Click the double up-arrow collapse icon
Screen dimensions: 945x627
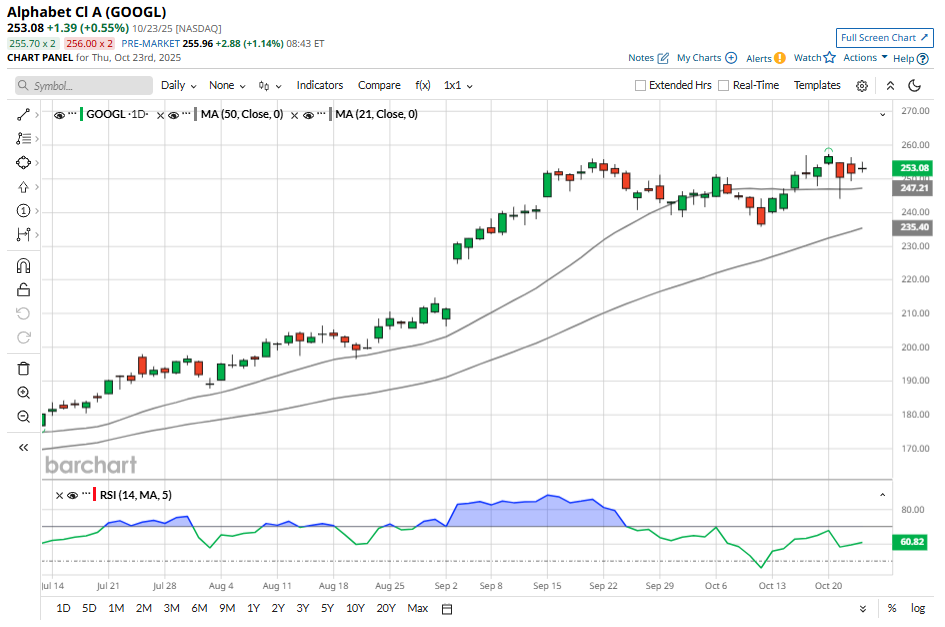[890, 86]
